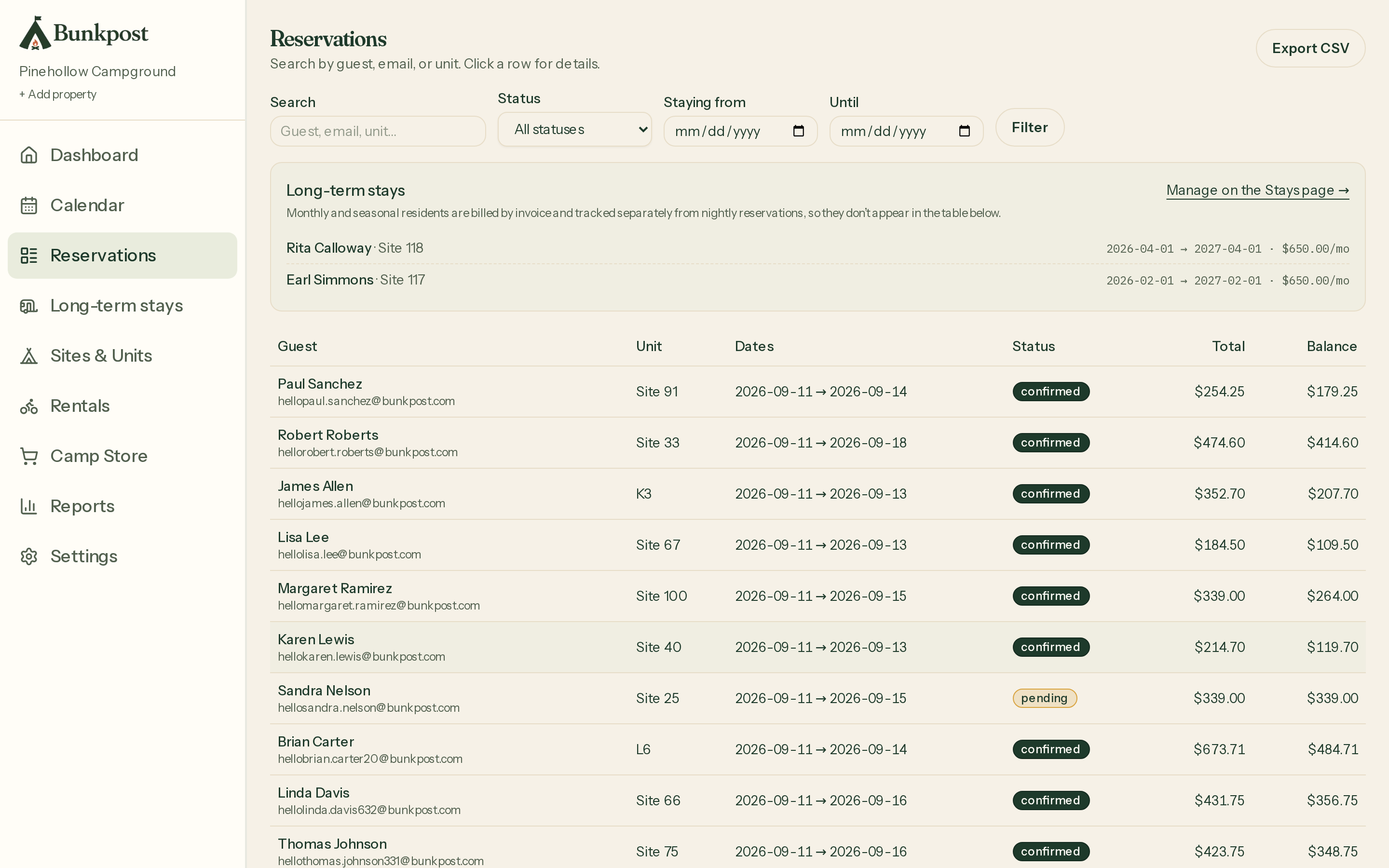Click the Total column header

point(1228,346)
